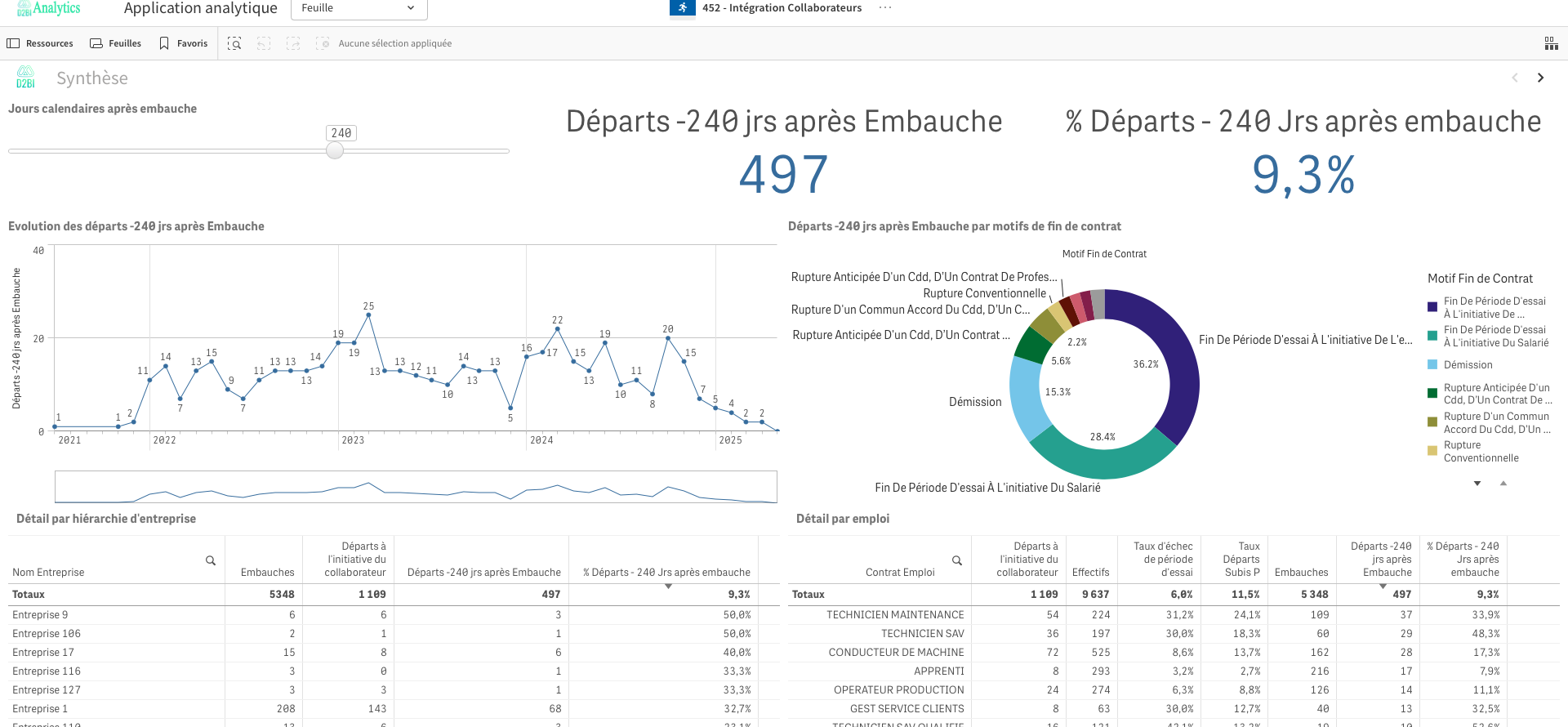This screenshot has height=727, width=1568.
Task: Open the Feuilles panel
Action: pyautogui.click(x=115, y=43)
